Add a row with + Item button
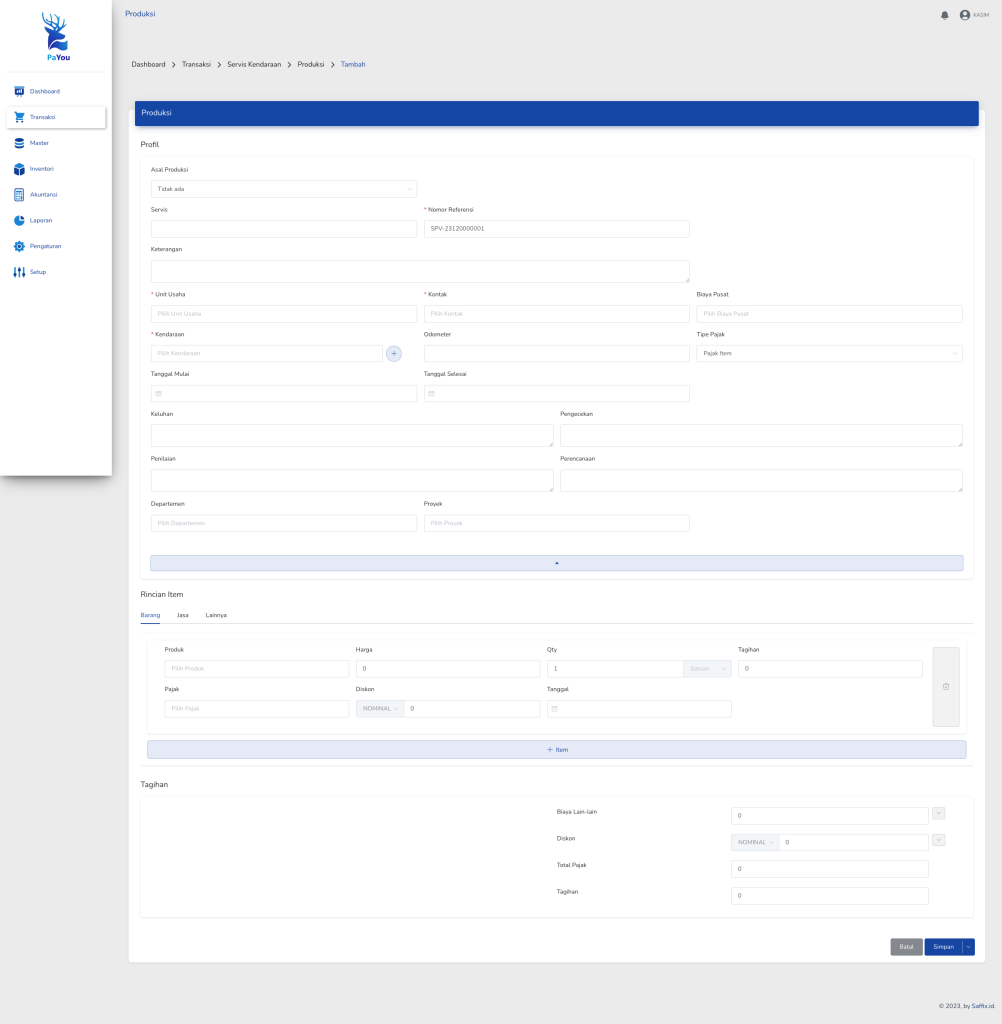1002x1024 pixels. [x=557, y=750]
